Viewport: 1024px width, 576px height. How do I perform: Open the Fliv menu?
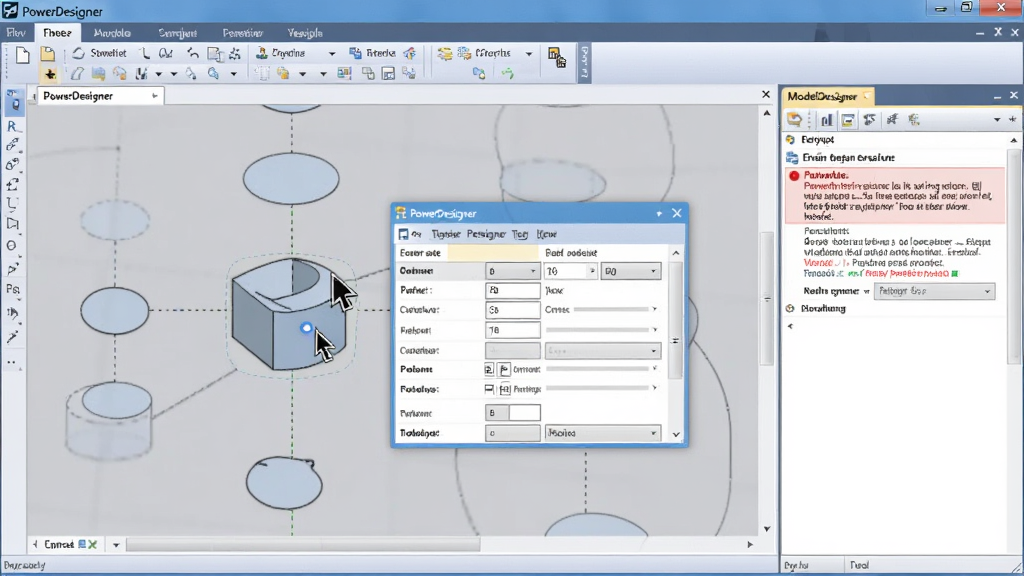pos(16,33)
